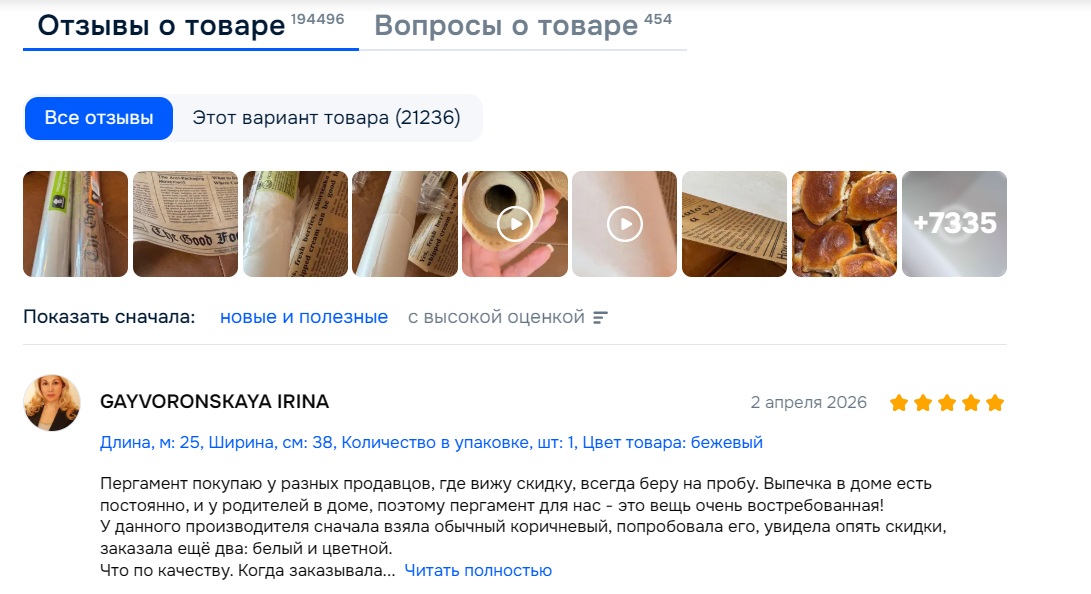Open the baked buns photo
The height and width of the screenshot is (594, 1091).
point(844,224)
